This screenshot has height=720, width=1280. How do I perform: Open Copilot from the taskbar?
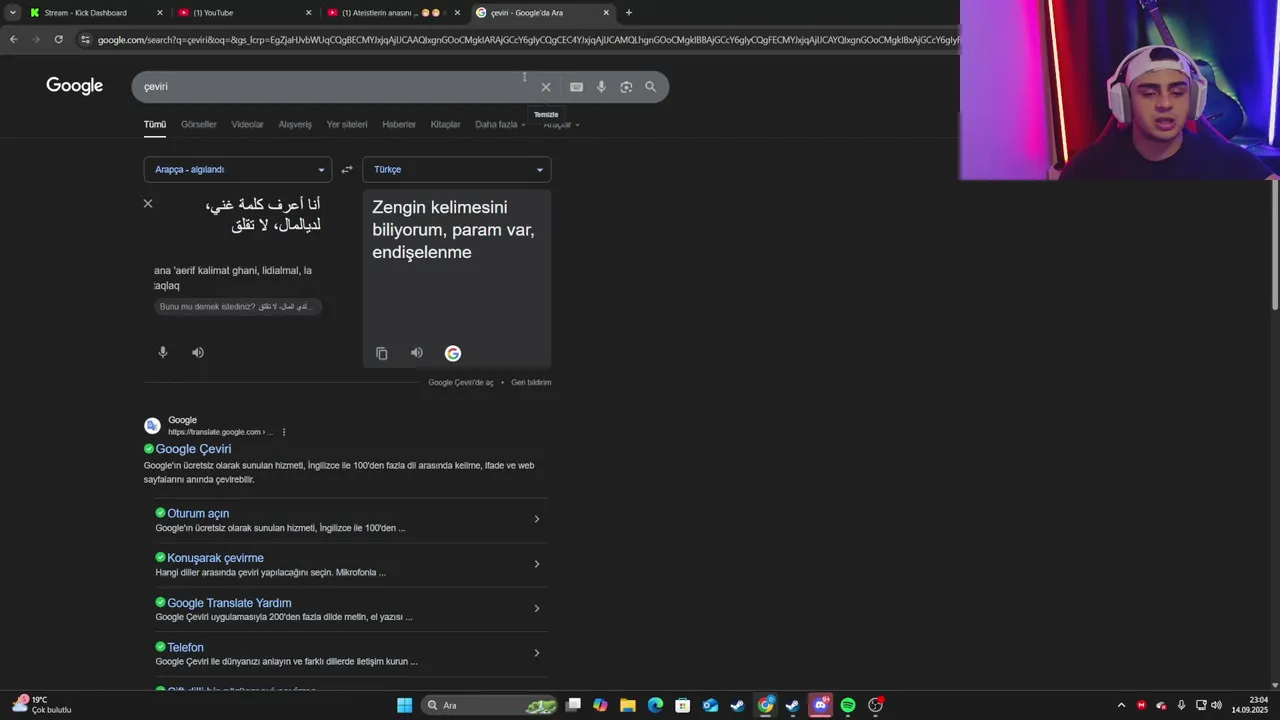pyautogui.click(x=600, y=705)
